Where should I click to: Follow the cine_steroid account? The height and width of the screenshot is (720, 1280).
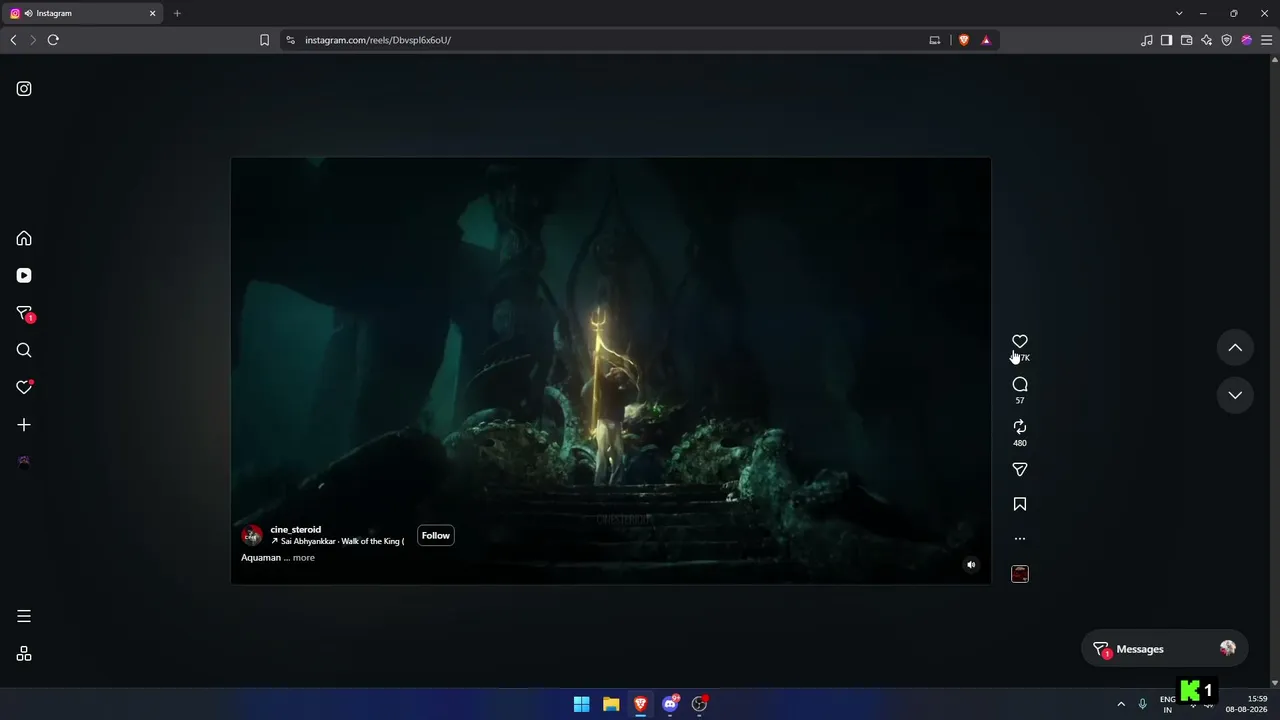[436, 536]
